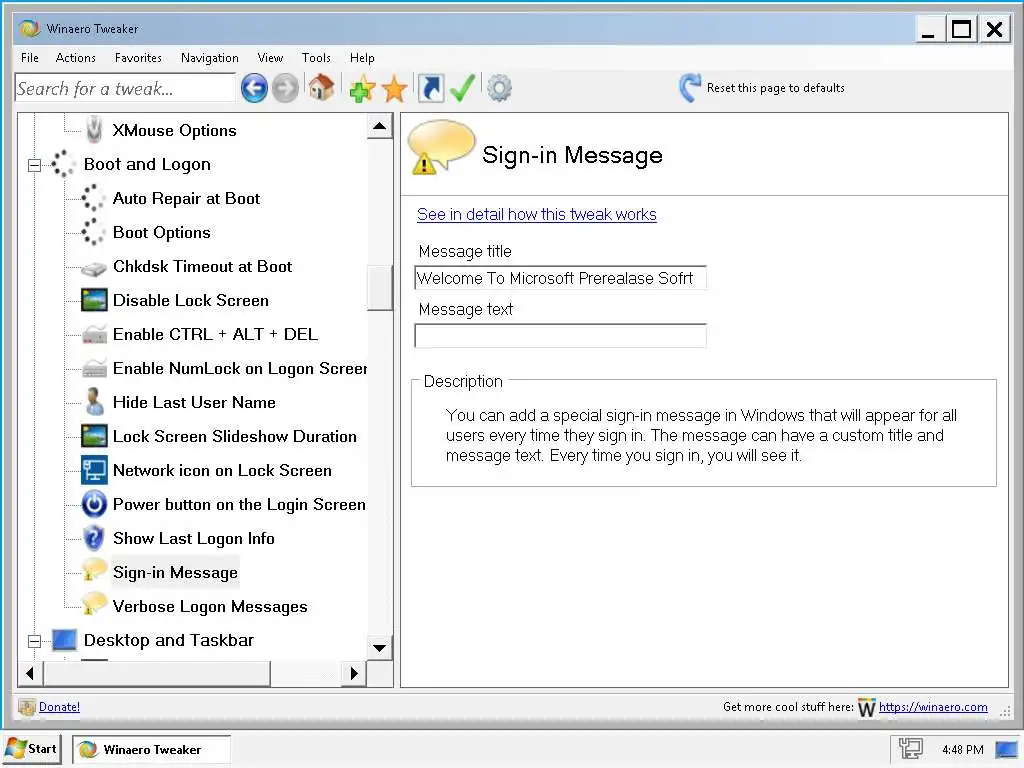
Task: Collapse the Desktop and Taskbar tree node
Action: [x=35, y=641]
